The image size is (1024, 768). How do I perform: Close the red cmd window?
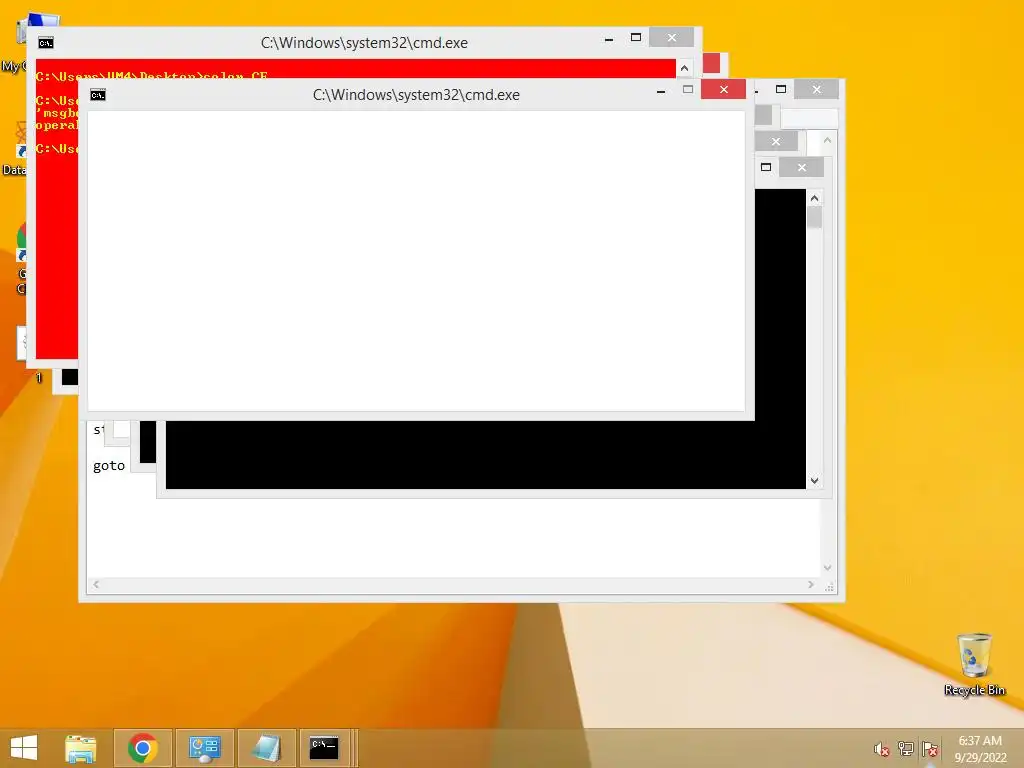click(x=671, y=38)
